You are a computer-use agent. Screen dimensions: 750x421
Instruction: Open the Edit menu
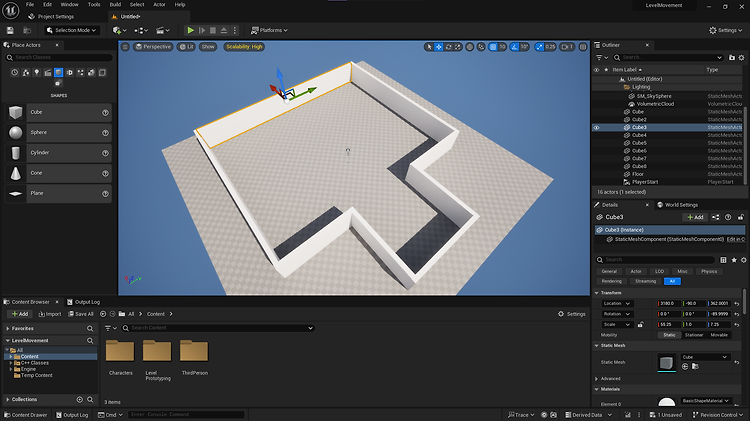[47, 4]
